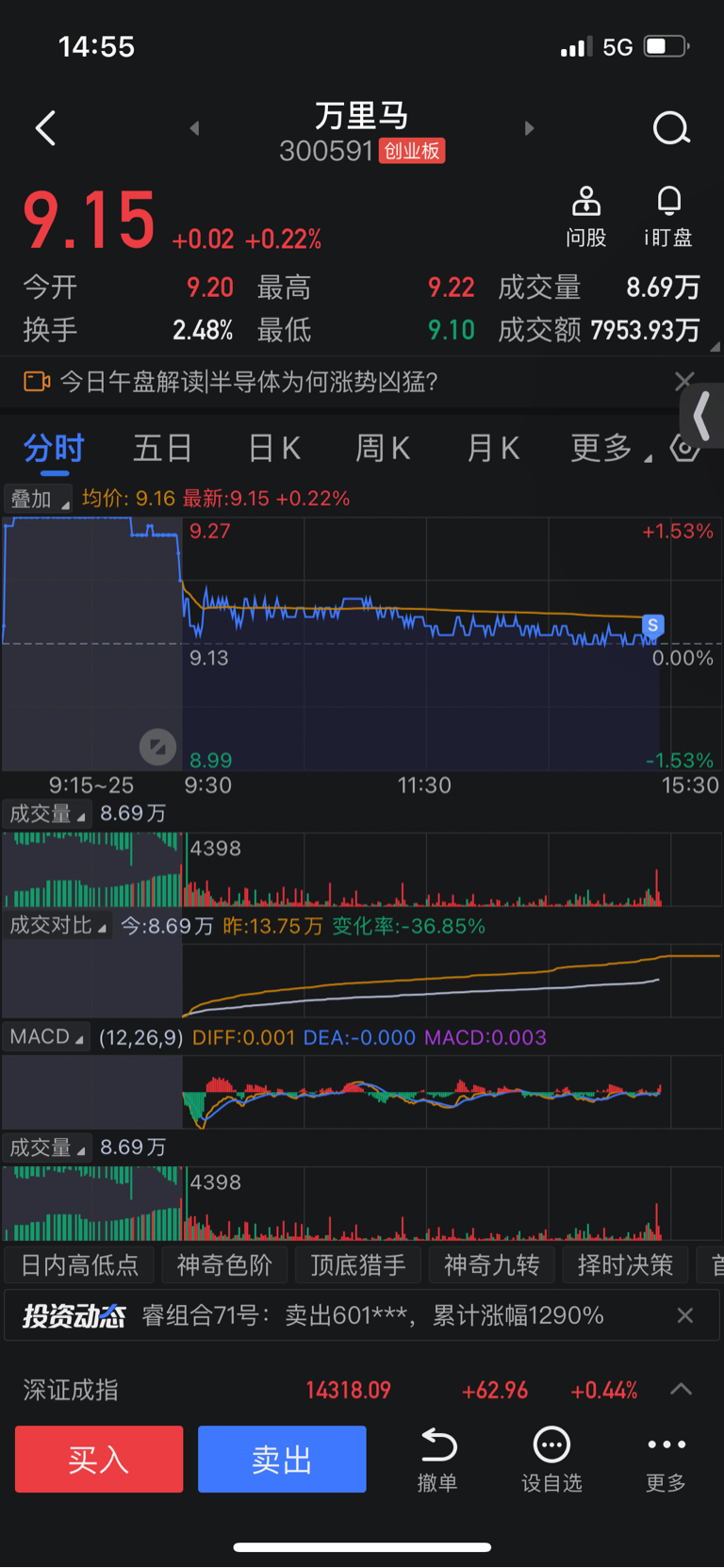Tap the 创业板 board tag

[412, 151]
